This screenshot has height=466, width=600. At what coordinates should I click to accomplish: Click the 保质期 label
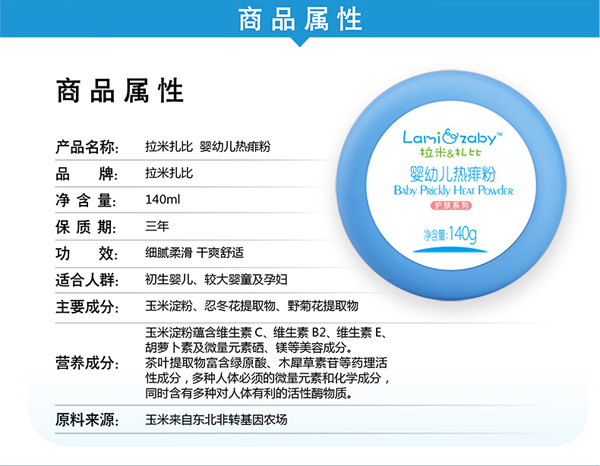(x=88, y=225)
